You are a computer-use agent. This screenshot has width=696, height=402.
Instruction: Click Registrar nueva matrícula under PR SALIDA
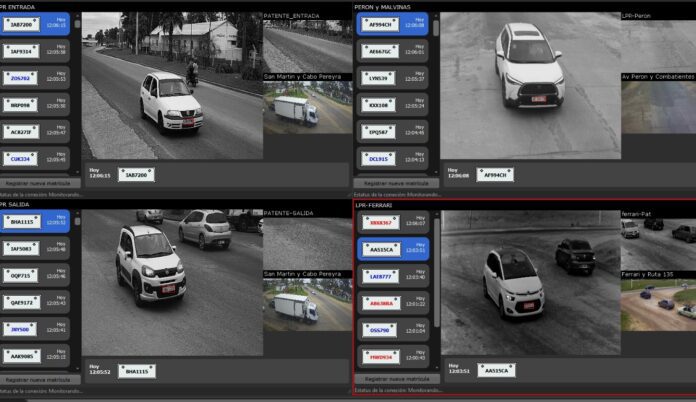(x=39, y=380)
